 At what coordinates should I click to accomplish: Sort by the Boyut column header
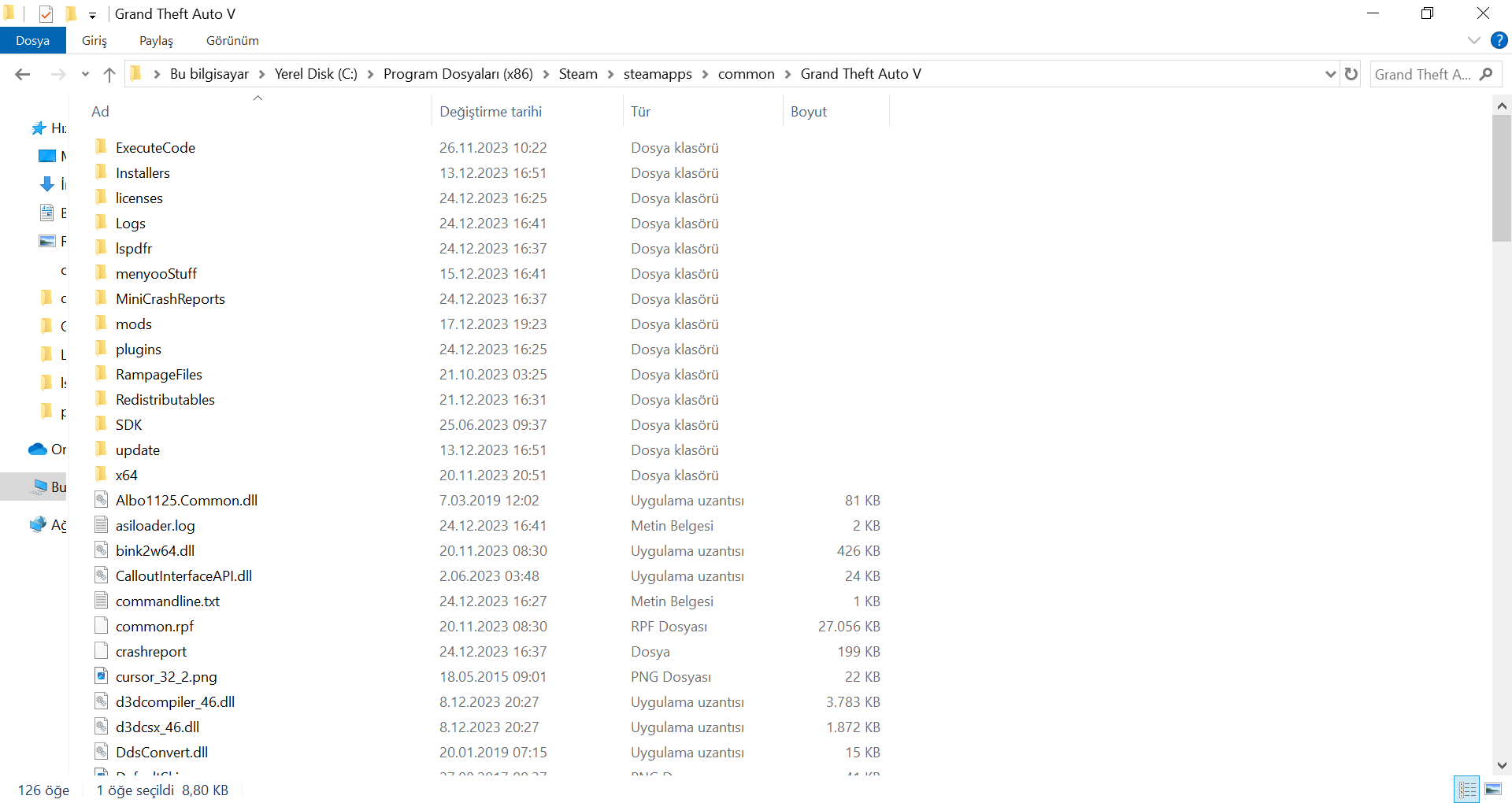tap(836, 111)
